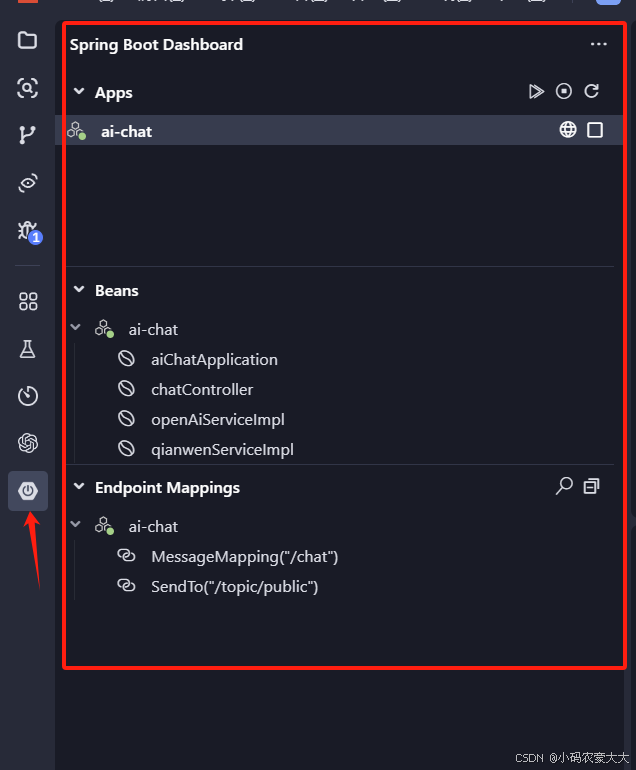Click the ai-chat label under Beans
This screenshot has width=636, height=770.
tap(153, 330)
